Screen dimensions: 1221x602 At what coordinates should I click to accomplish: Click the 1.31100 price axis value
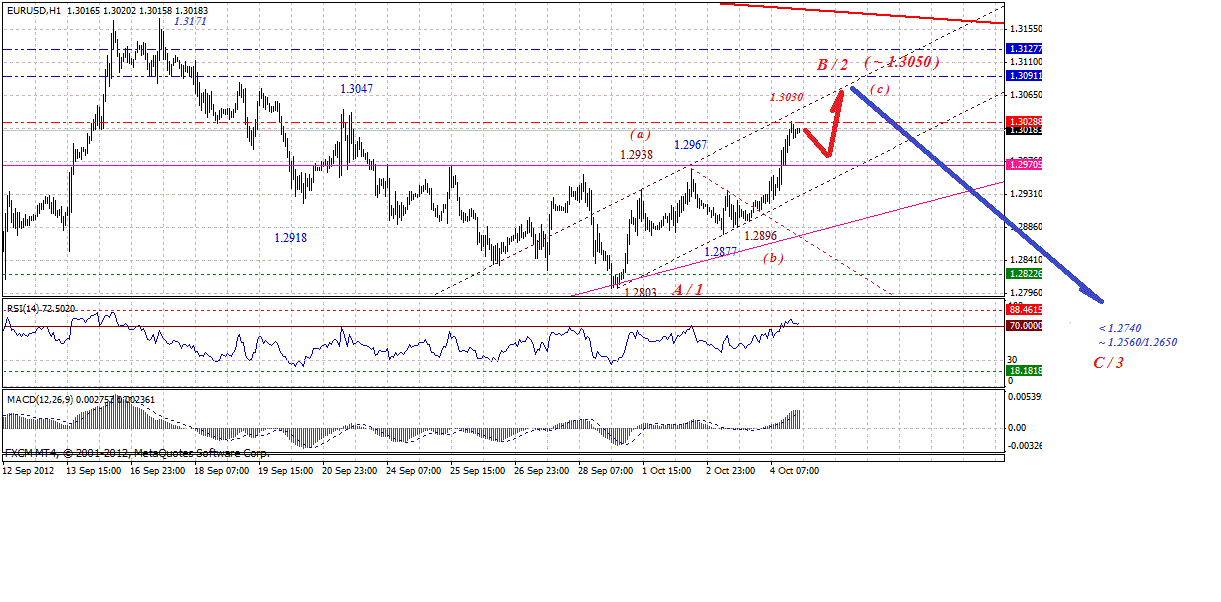point(1026,62)
